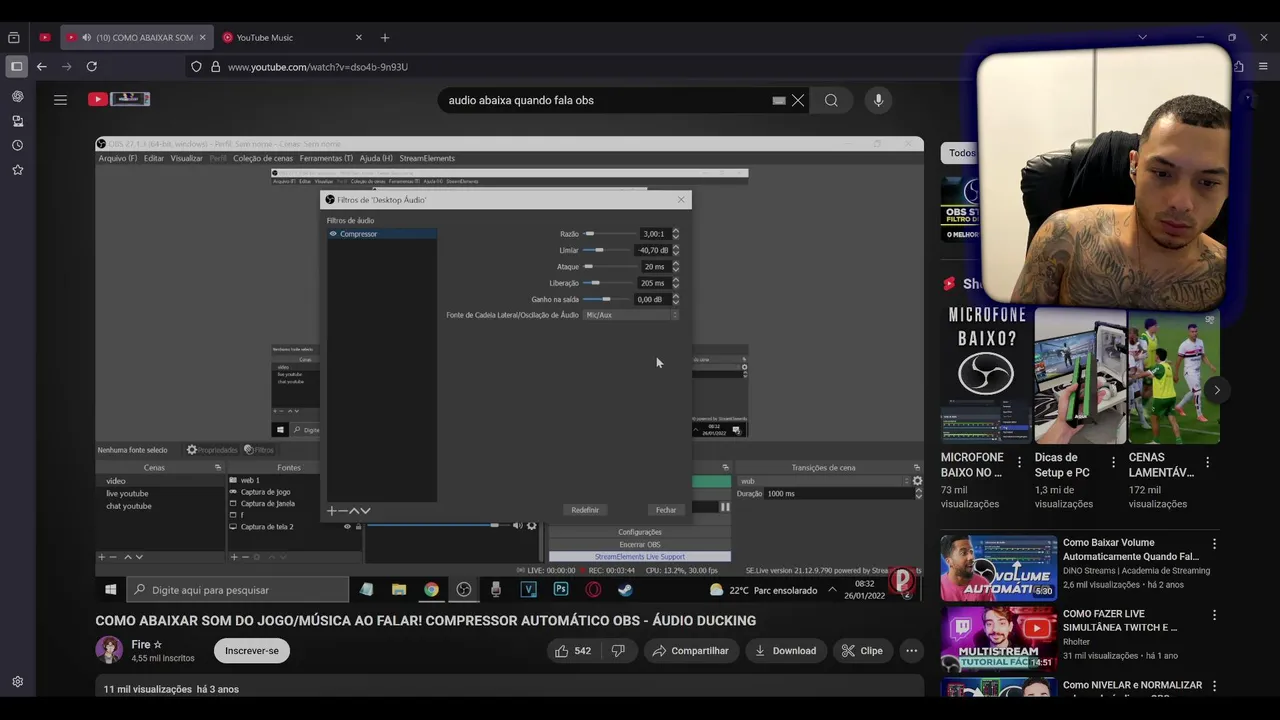Open the tab list dropdown arrow
The image size is (1280, 720).
tap(1142, 37)
